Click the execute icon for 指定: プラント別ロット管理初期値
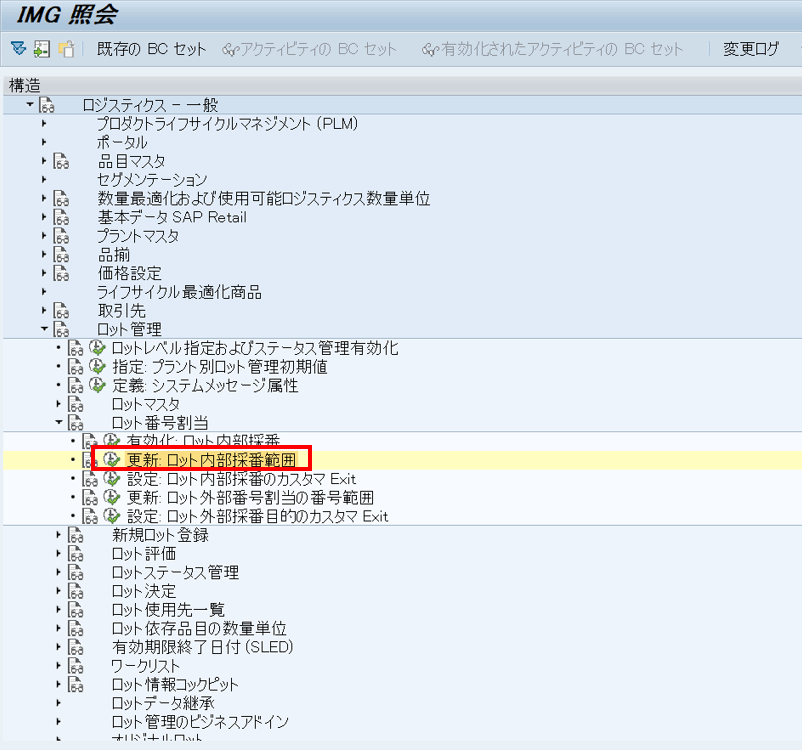Screen dimensions: 802x752 [x=97, y=367]
